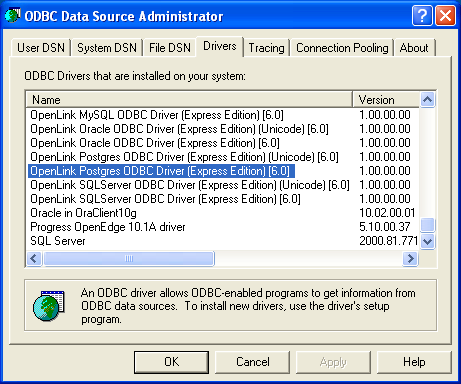The image size is (461, 384).
Task: Close the ODBC Data Source Administrator window
Action: coord(445,15)
